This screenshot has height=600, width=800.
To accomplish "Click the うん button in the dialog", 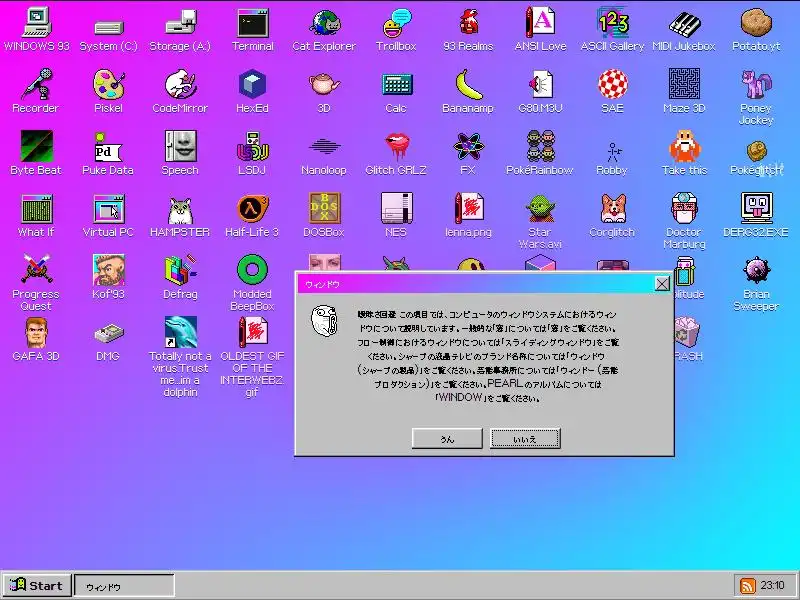I will point(447,439).
